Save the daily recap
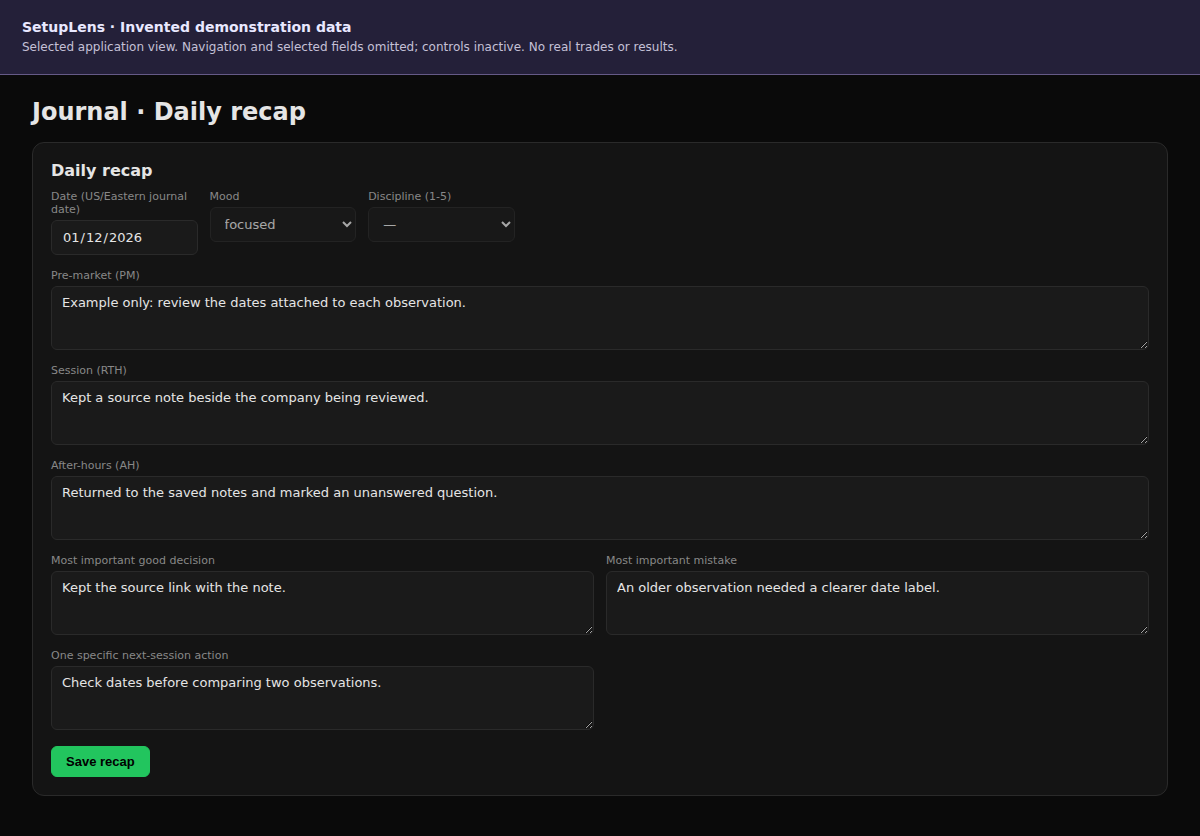1200x836 pixels. click(x=100, y=762)
